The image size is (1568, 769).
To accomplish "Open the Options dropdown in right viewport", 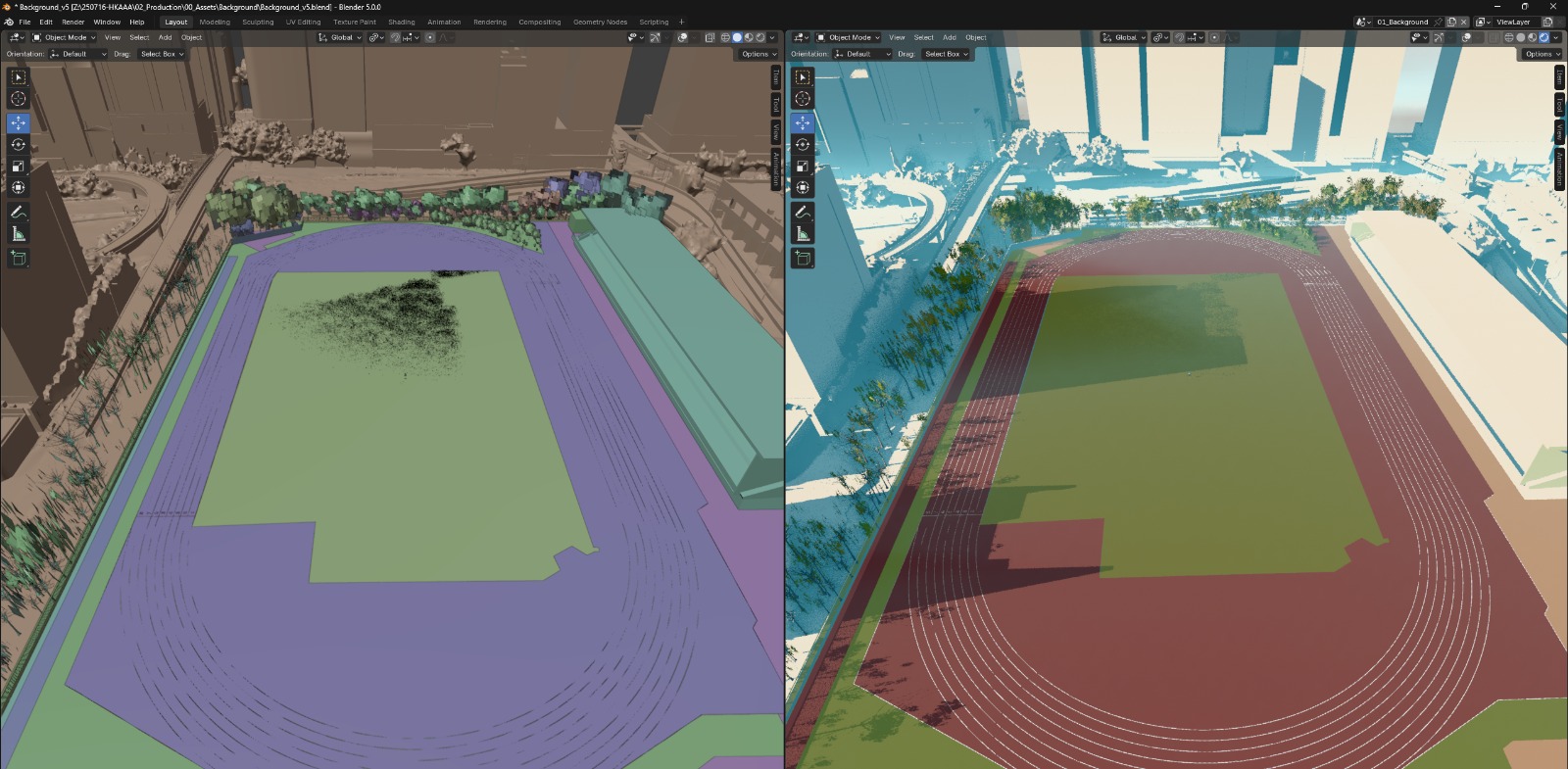I will (x=1542, y=54).
